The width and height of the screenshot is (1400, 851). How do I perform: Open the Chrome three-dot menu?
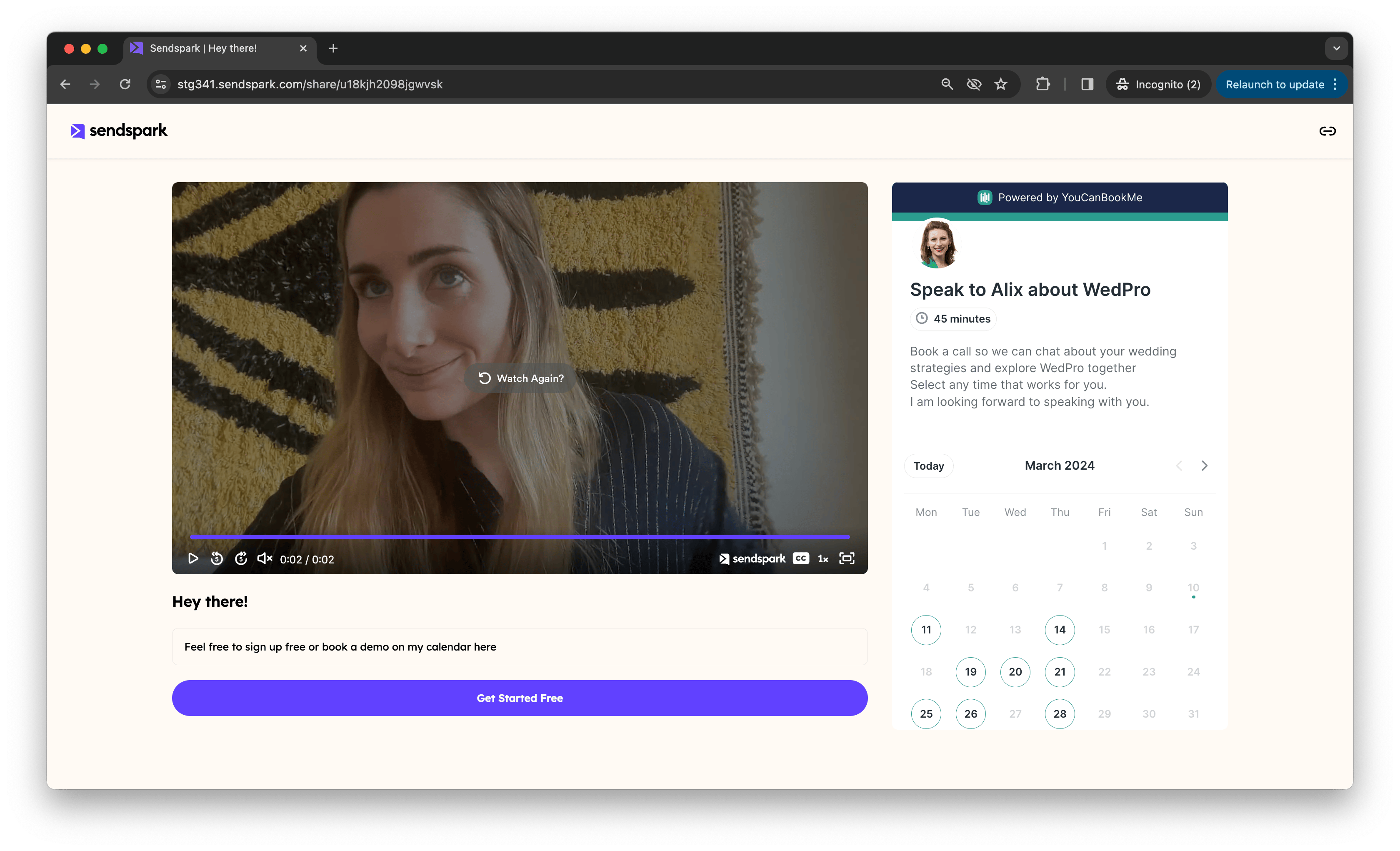pos(1335,84)
